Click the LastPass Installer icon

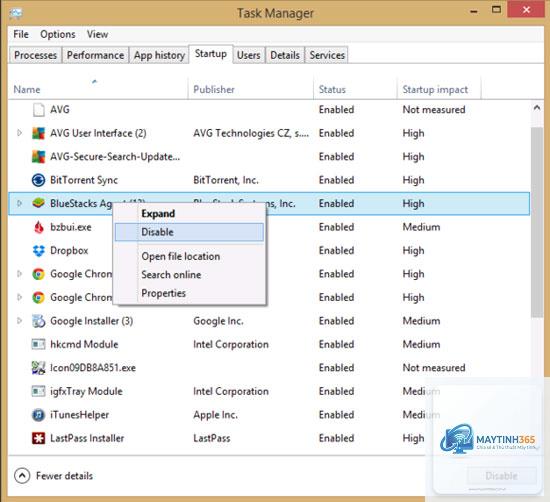(39, 438)
